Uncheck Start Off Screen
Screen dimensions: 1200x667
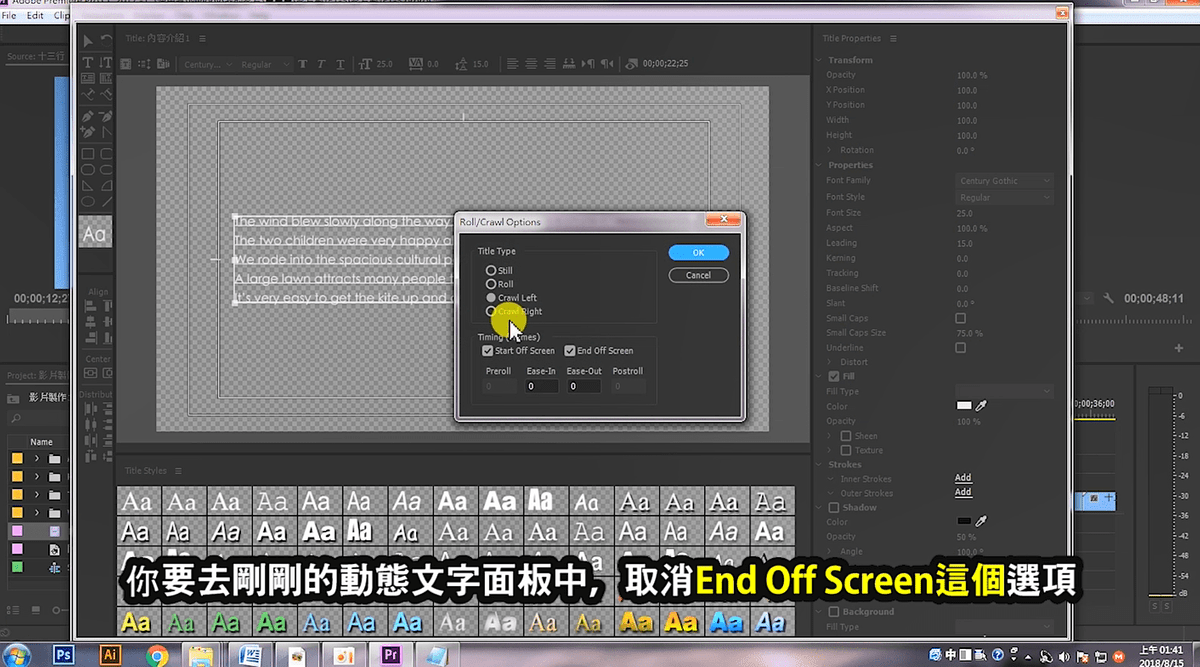487,351
